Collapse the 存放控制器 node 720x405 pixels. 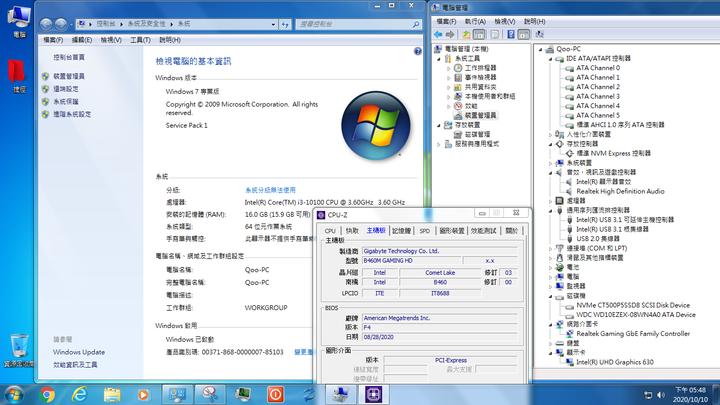(x=551, y=144)
